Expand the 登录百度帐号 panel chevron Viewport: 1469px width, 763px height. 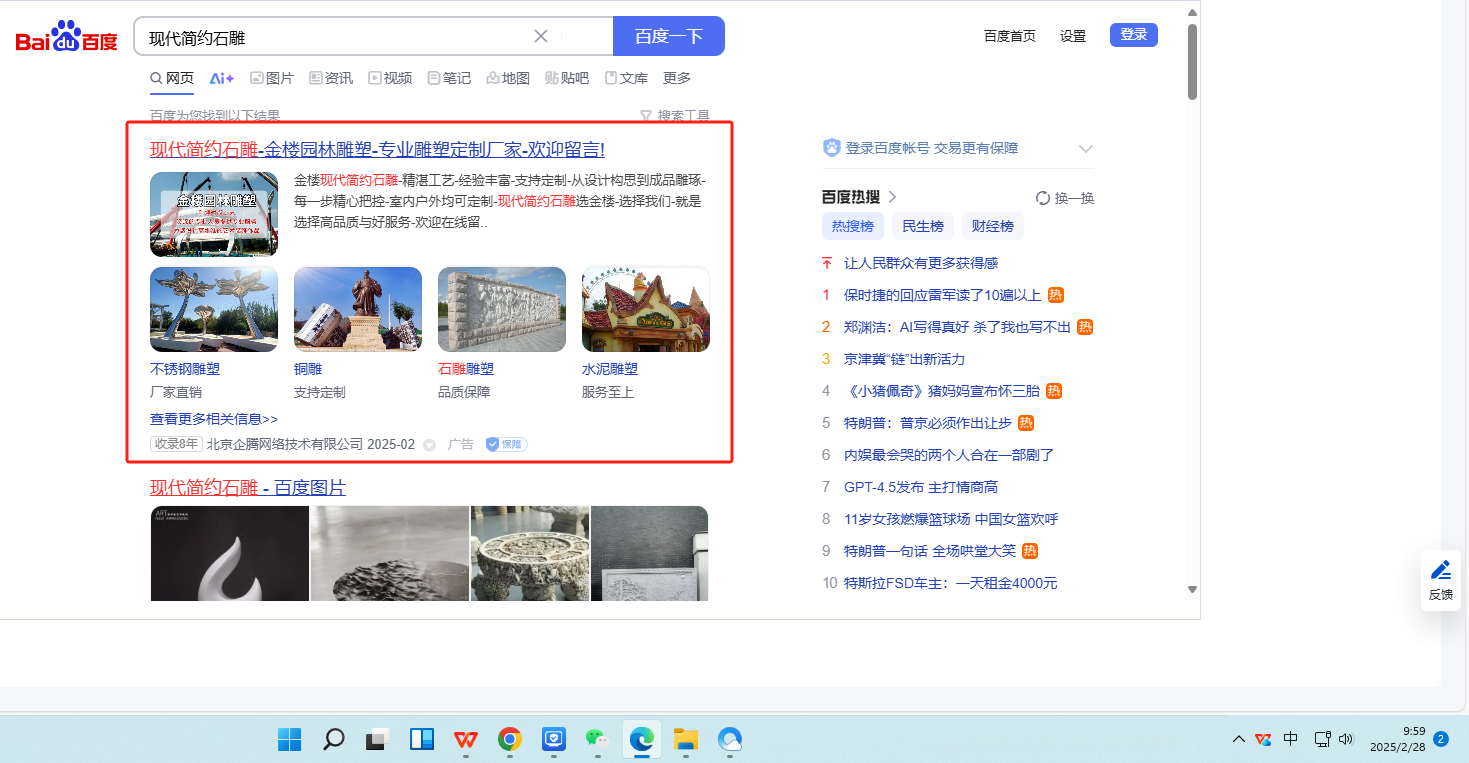coord(1086,149)
